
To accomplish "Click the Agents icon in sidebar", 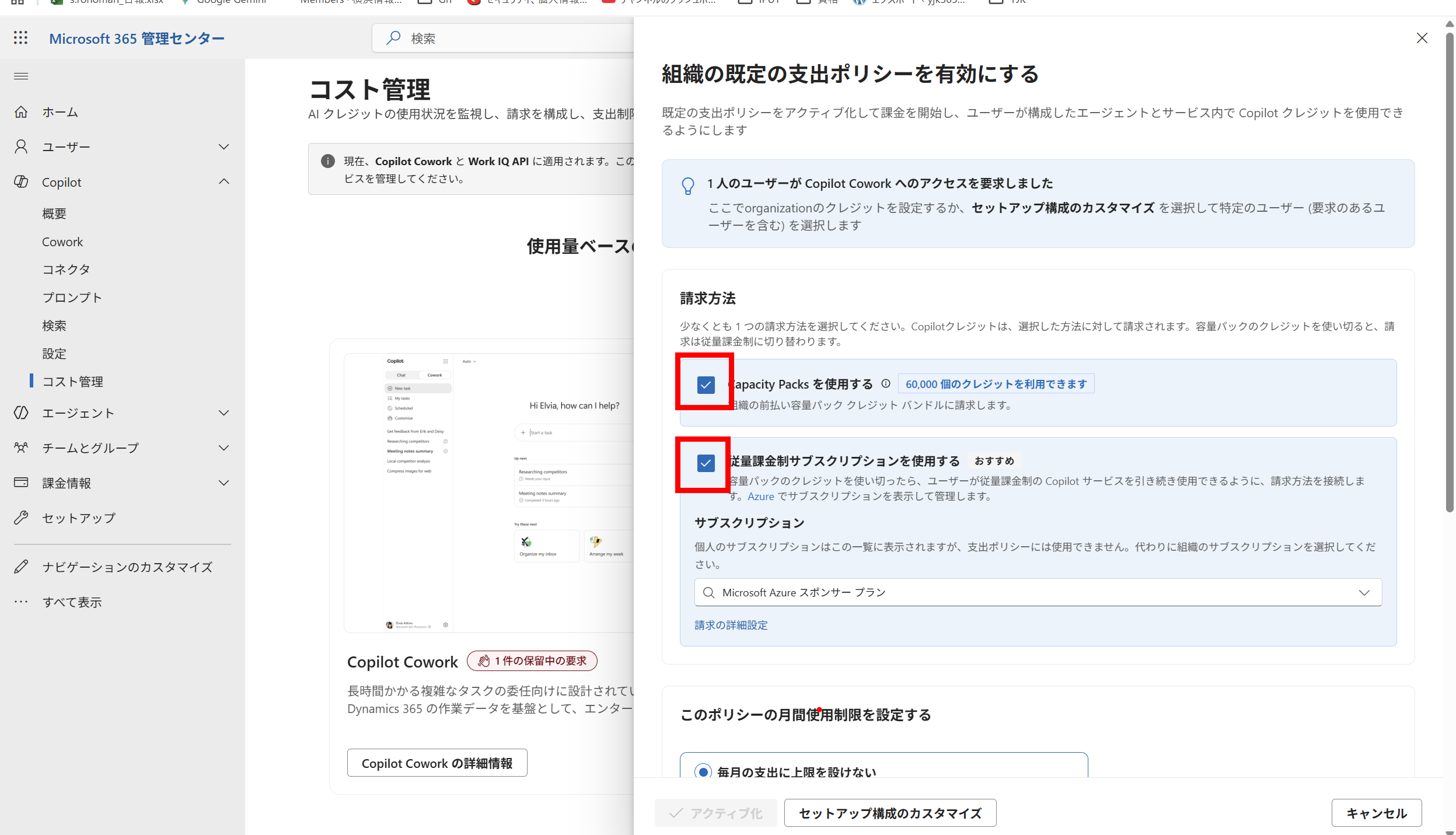I will click(x=21, y=413).
